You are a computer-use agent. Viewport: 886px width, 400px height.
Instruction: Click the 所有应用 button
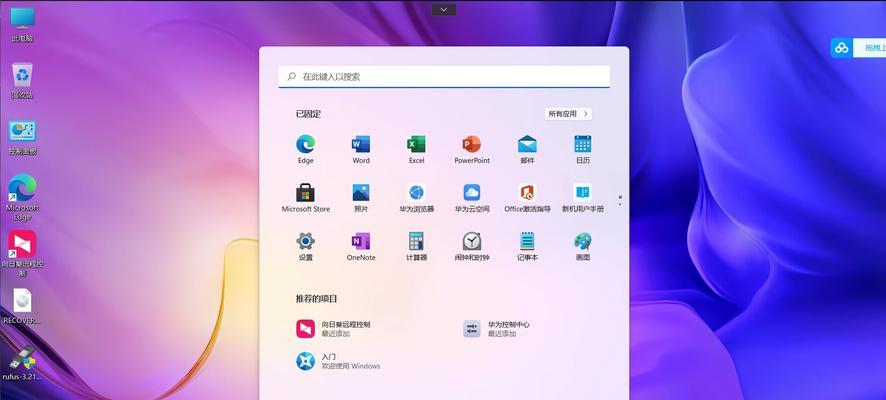(x=568, y=114)
